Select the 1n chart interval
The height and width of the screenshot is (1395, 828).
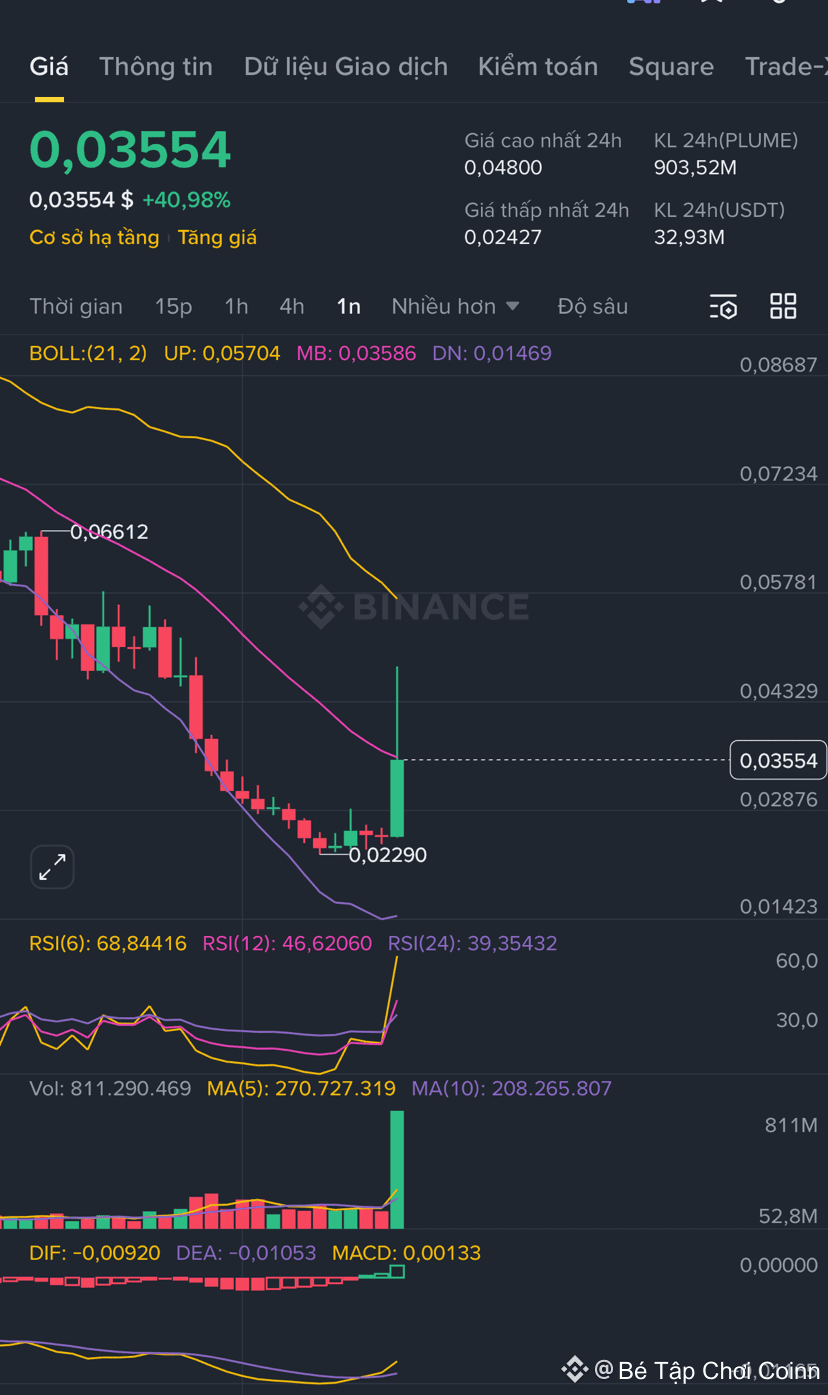tap(349, 306)
